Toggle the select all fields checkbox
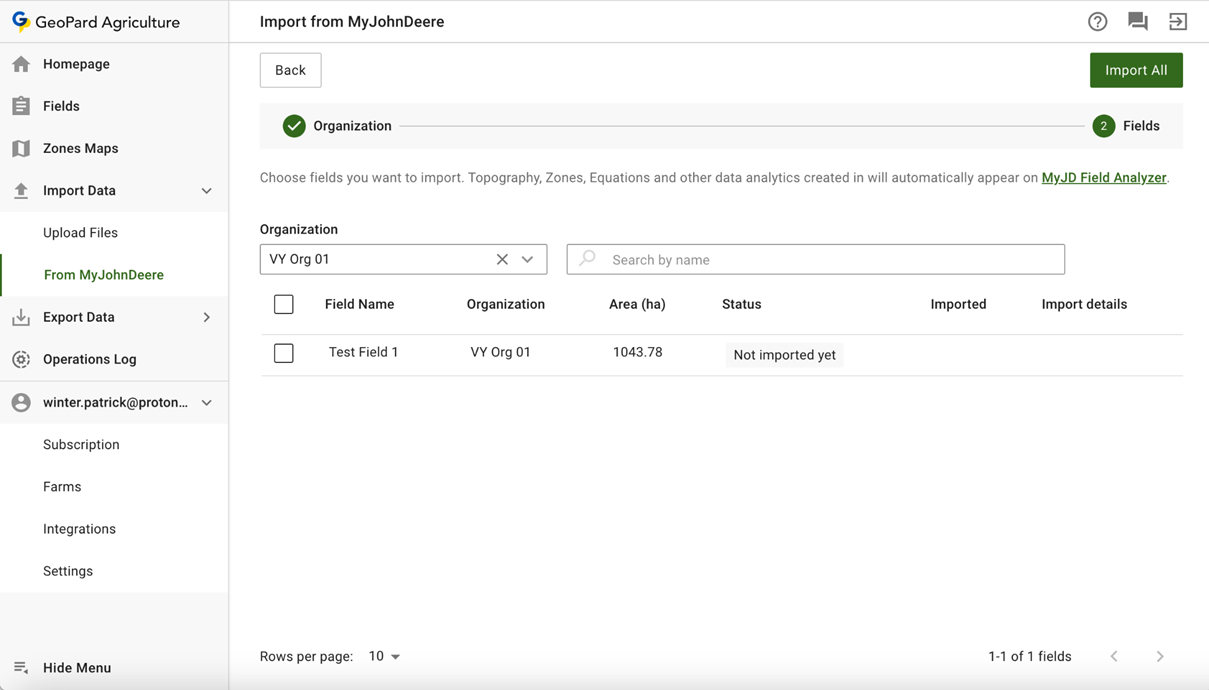Screen dimensions: 1209x690 pos(284,304)
